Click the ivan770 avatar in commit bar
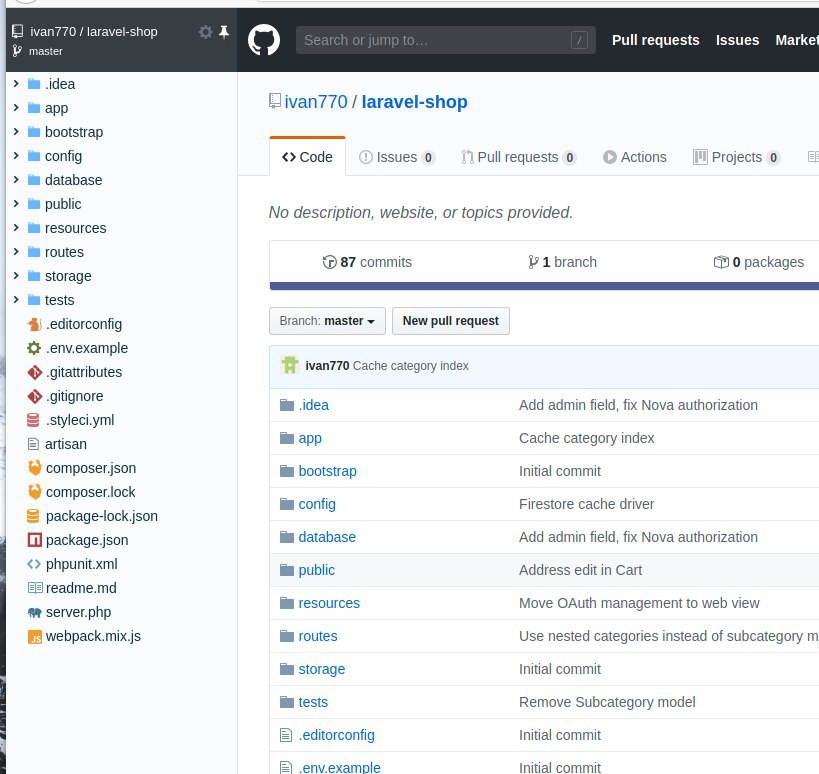The width and height of the screenshot is (819, 774). (x=290, y=366)
